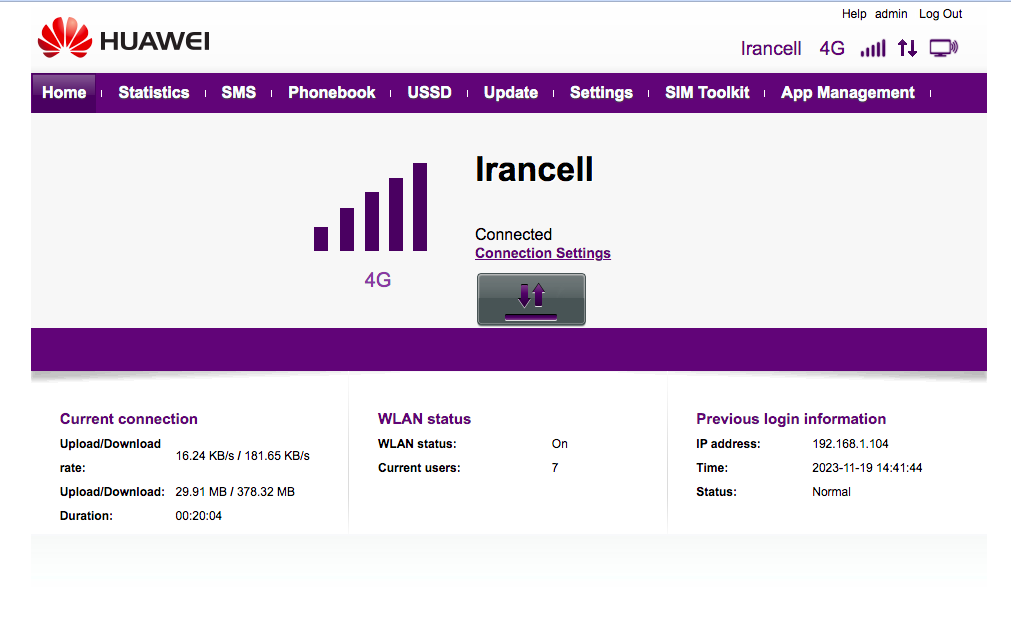Click the Help link
The image size is (1011, 626).
click(x=854, y=14)
